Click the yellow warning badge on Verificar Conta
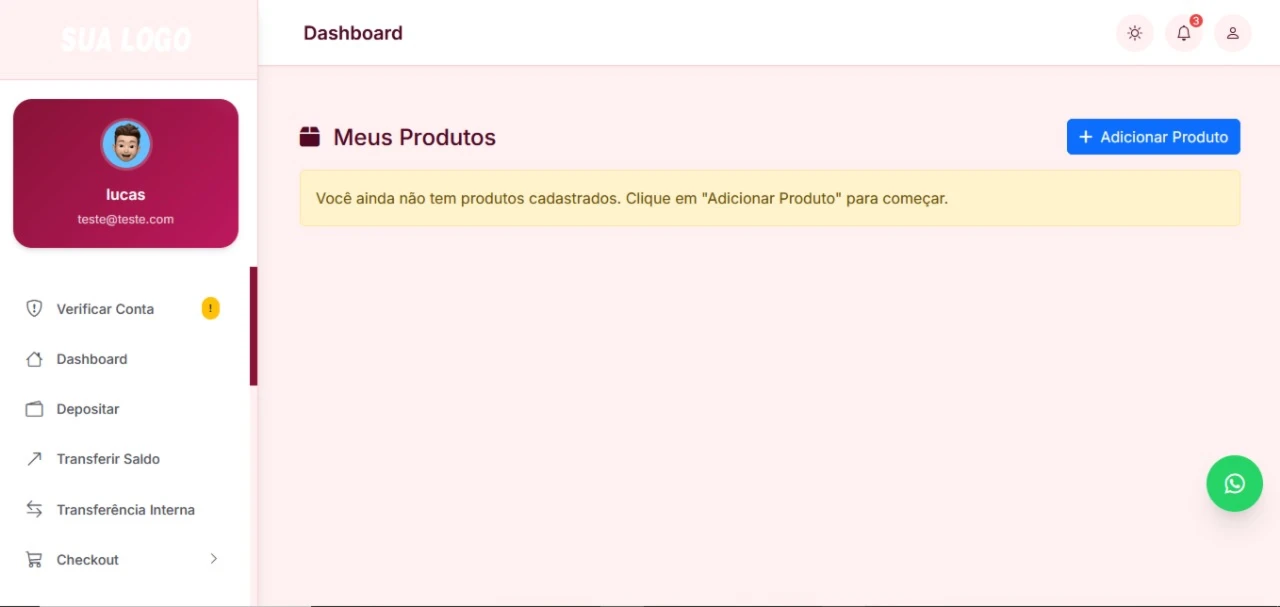This screenshot has width=1280, height=607. click(x=210, y=308)
